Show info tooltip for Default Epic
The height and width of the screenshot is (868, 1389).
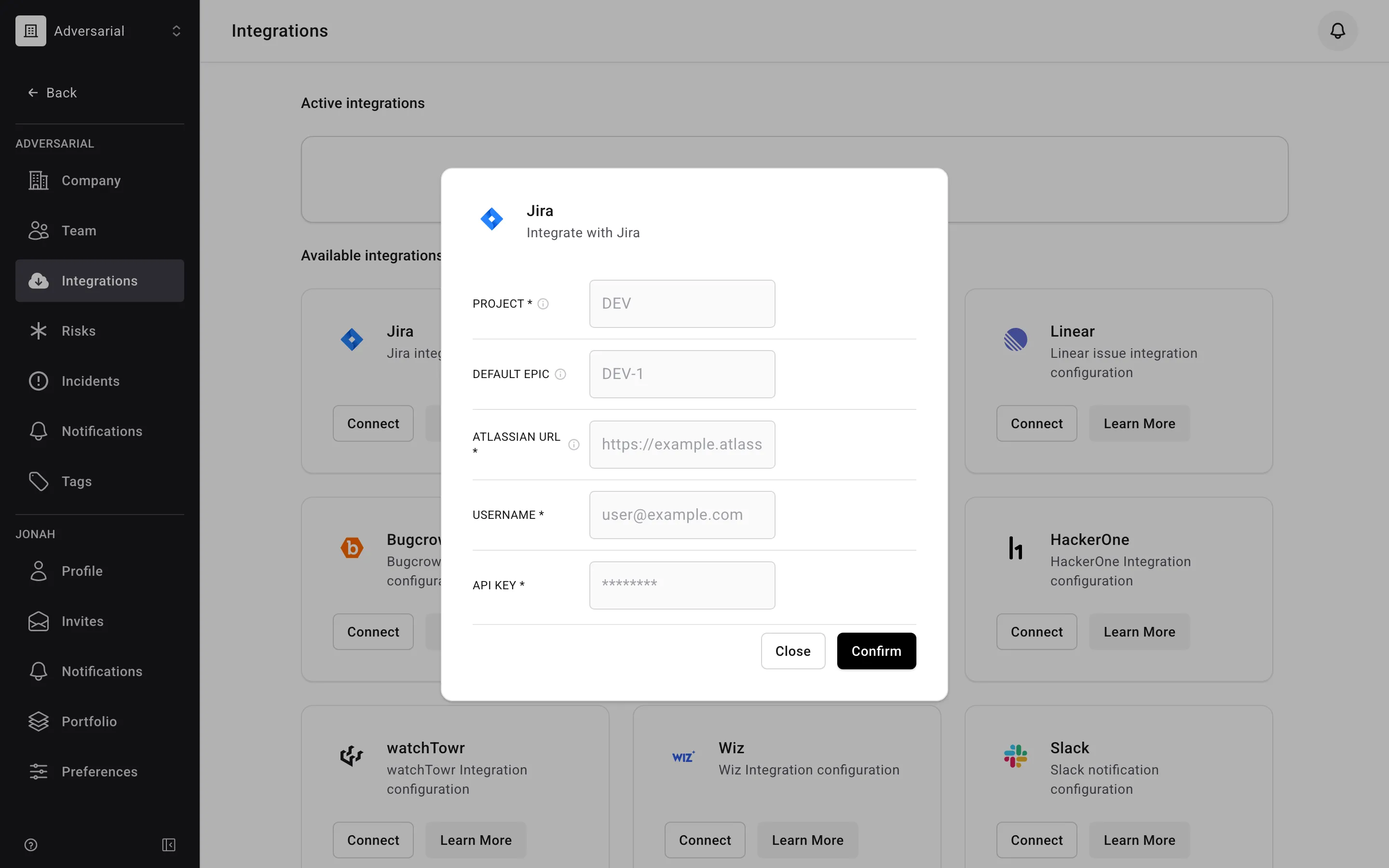561,374
